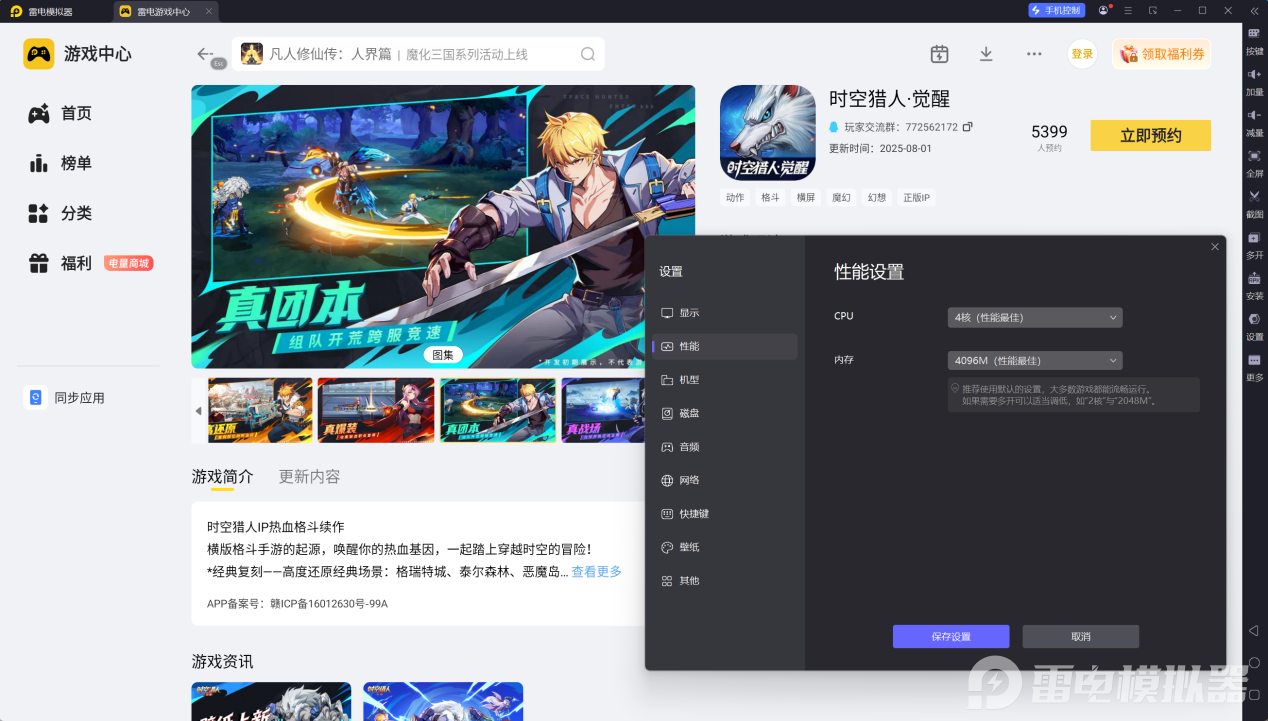Open the 图集 gallery button on banner
1268x721 pixels.
[x=443, y=354]
